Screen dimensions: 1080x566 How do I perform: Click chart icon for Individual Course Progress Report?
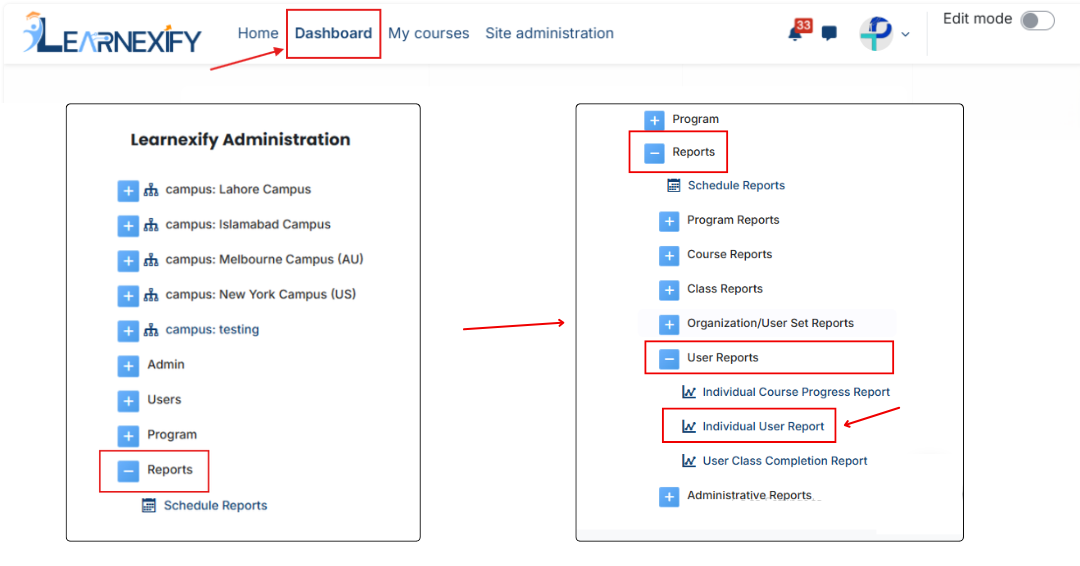click(689, 392)
